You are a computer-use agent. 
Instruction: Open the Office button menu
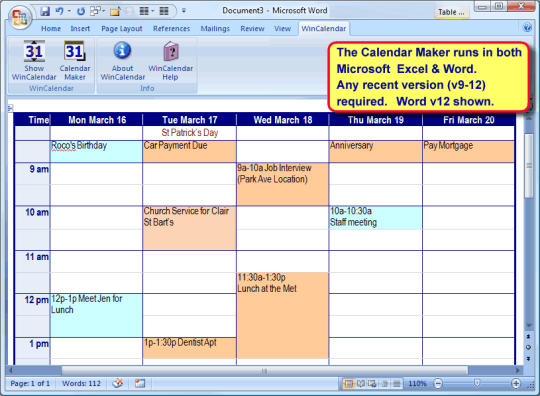click(20, 17)
